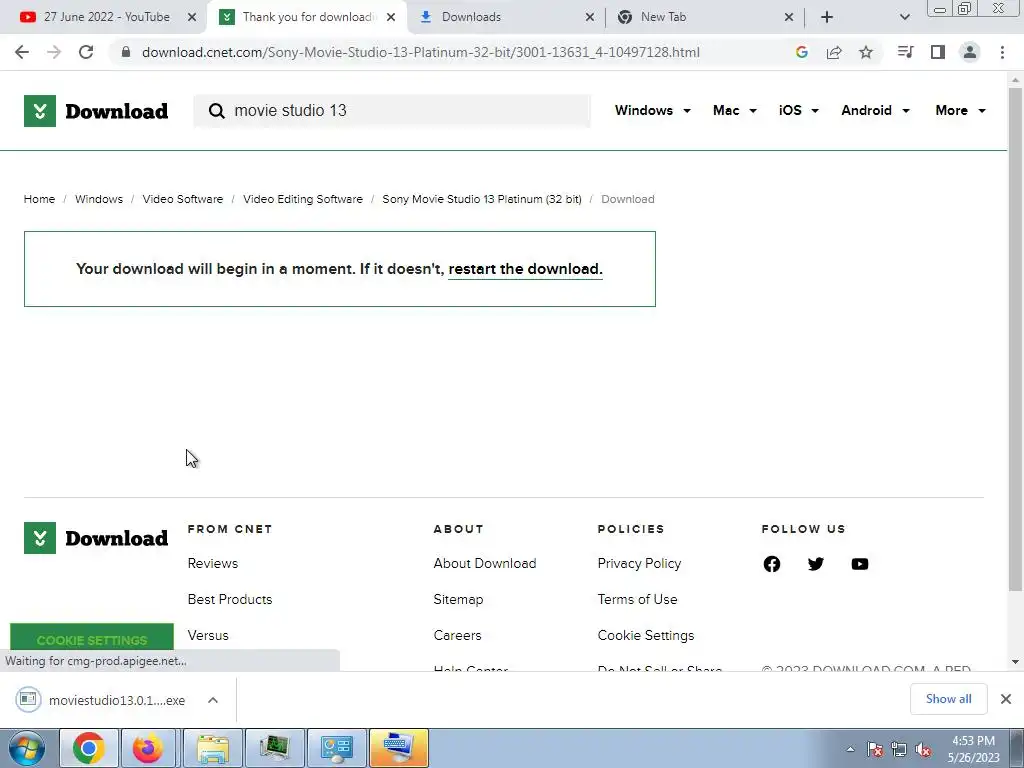This screenshot has height=768, width=1024.
Task: Open the Video Editing Software breadcrumb
Action: (302, 199)
